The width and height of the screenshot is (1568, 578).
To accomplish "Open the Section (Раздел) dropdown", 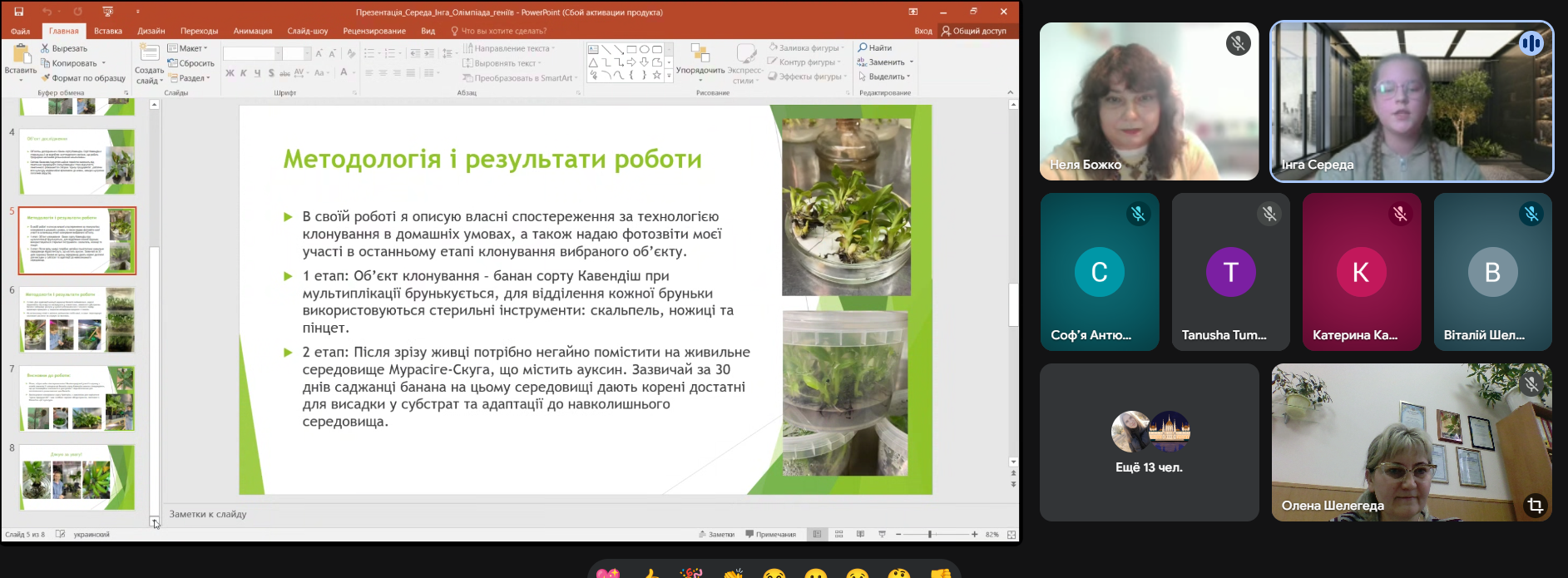I will [190, 78].
